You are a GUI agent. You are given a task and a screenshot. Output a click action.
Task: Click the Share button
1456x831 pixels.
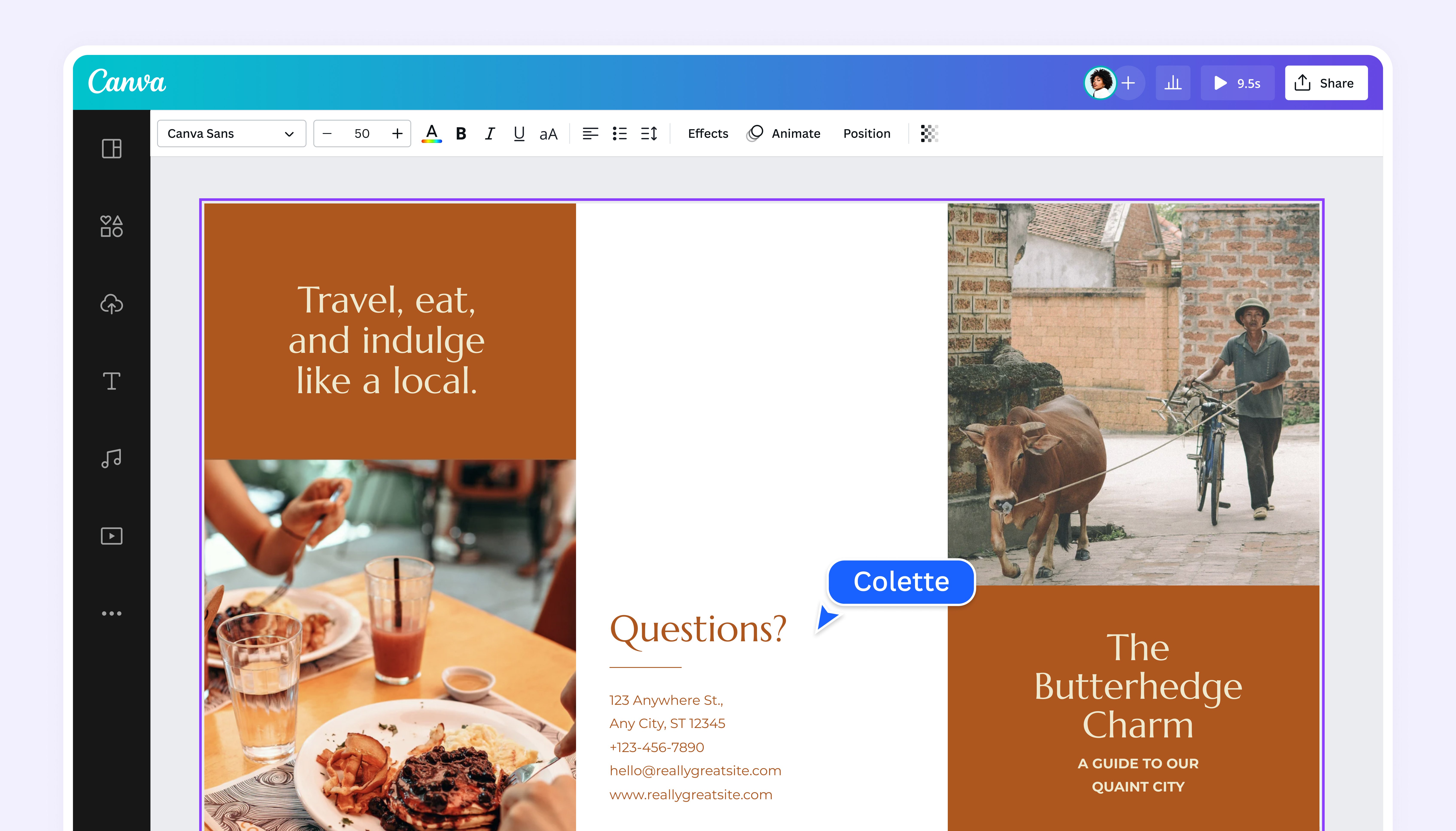pos(1326,83)
